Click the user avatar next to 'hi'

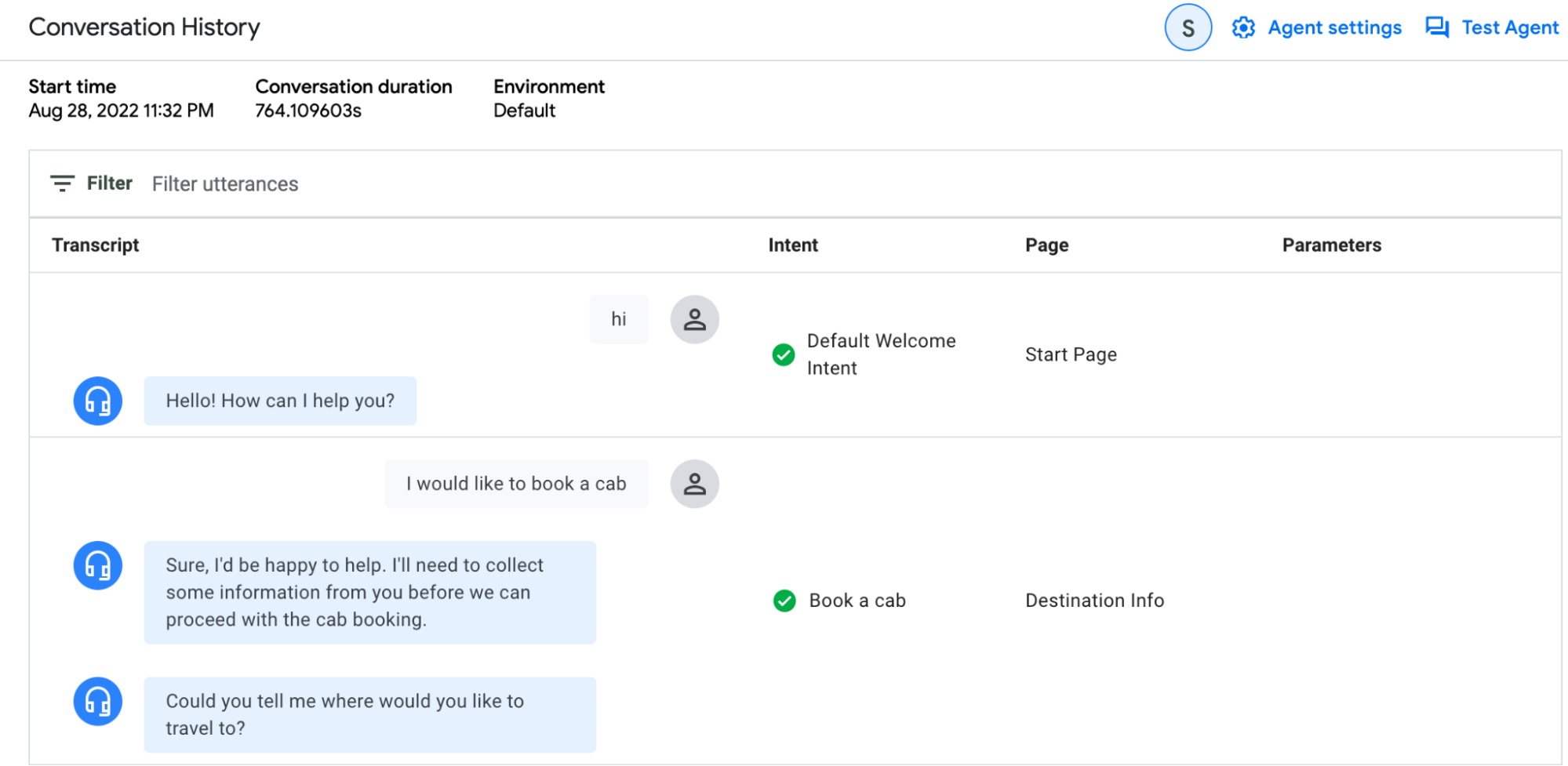(693, 319)
